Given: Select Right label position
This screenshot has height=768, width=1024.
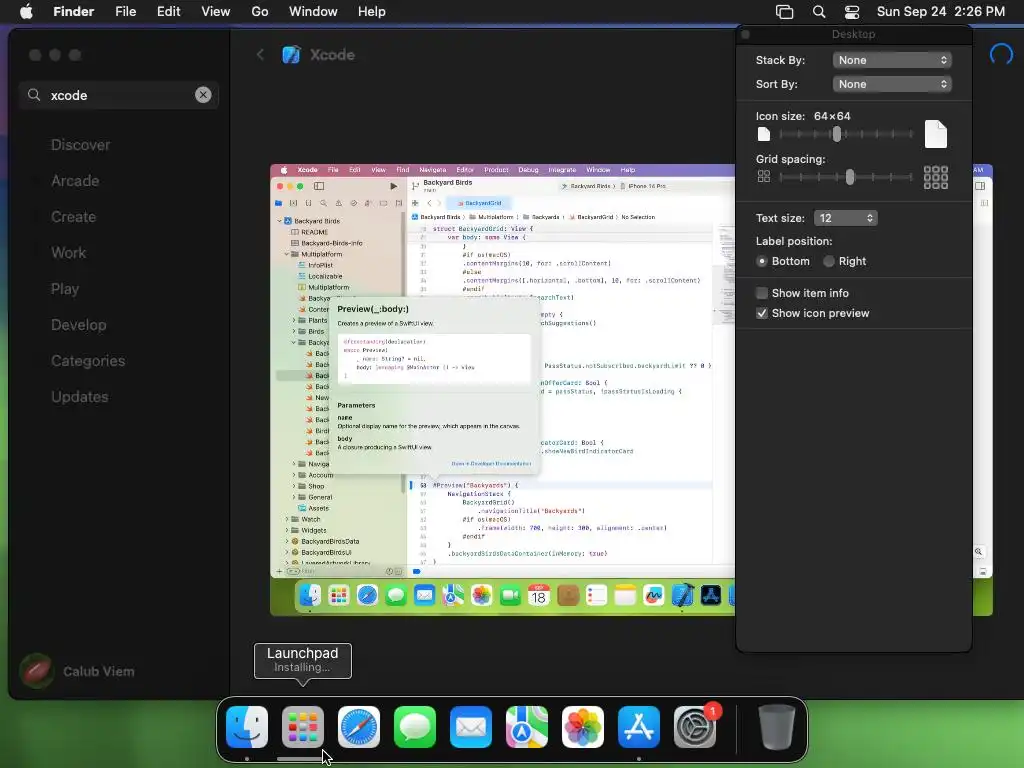Looking at the screenshot, I should pos(829,261).
